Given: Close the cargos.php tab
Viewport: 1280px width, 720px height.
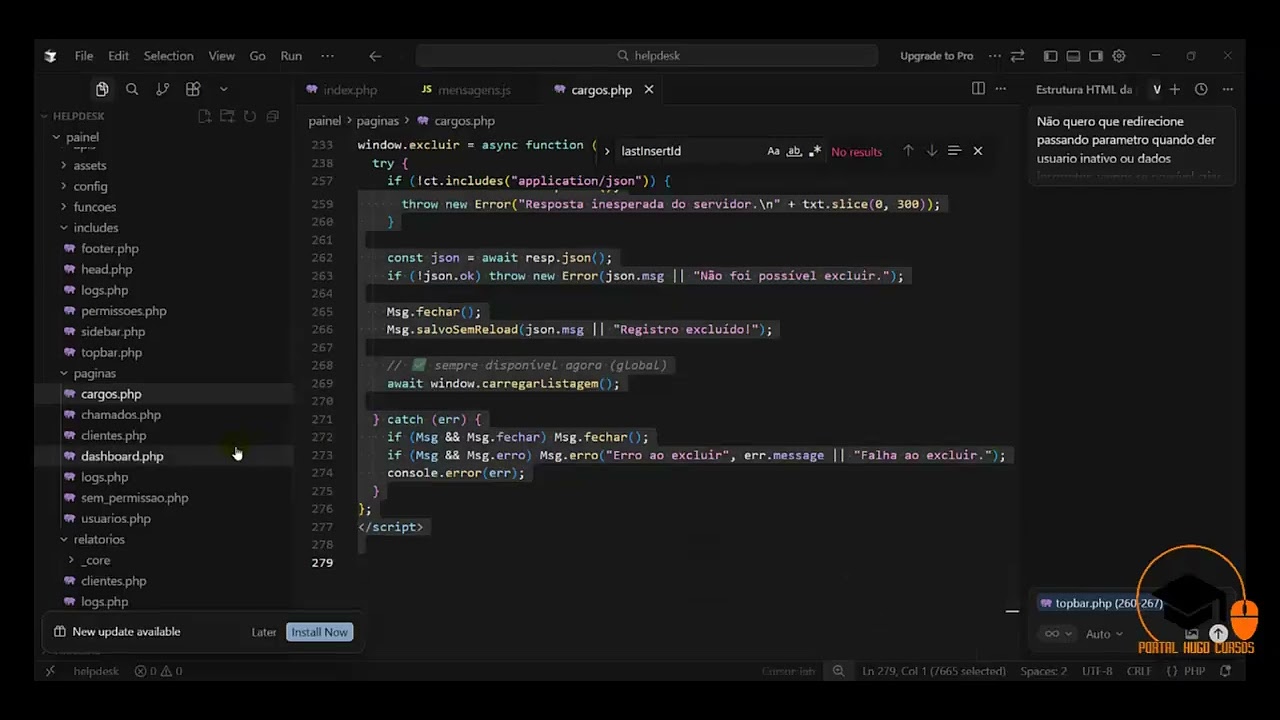Looking at the screenshot, I should coord(648,90).
